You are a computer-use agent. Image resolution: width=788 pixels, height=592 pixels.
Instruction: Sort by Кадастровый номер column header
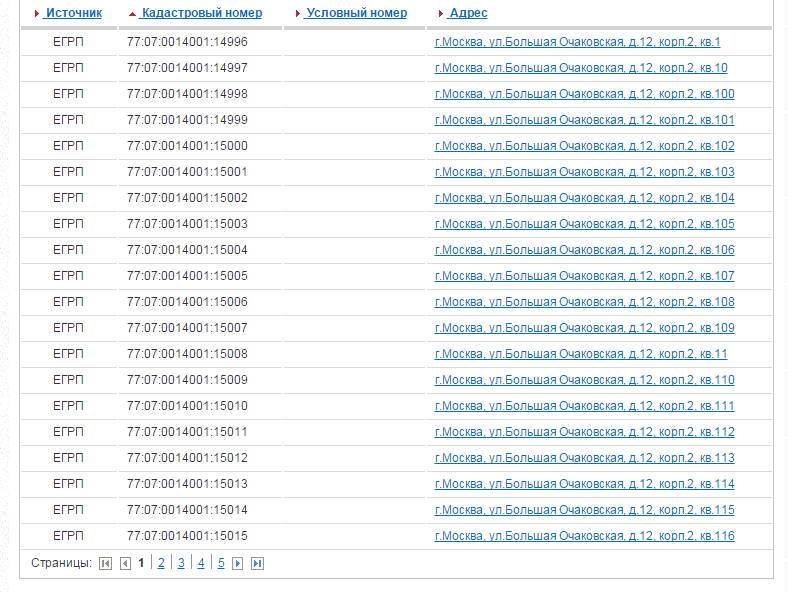201,13
